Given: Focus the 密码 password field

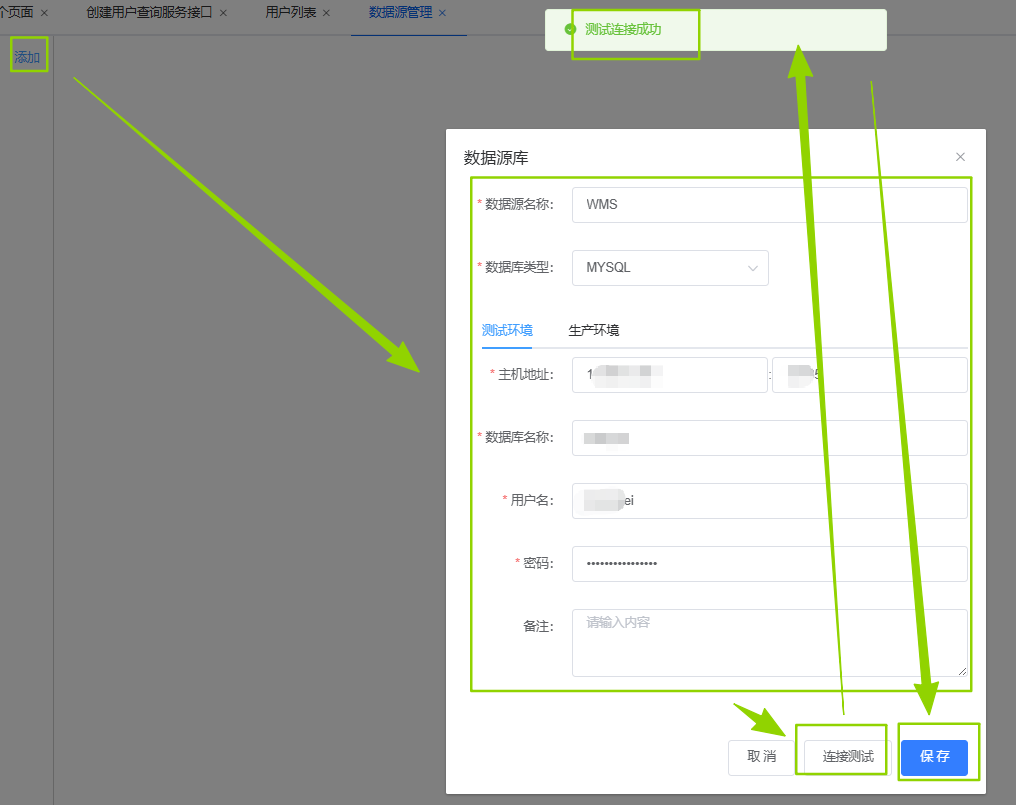Looking at the screenshot, I should tap(769, 564).
